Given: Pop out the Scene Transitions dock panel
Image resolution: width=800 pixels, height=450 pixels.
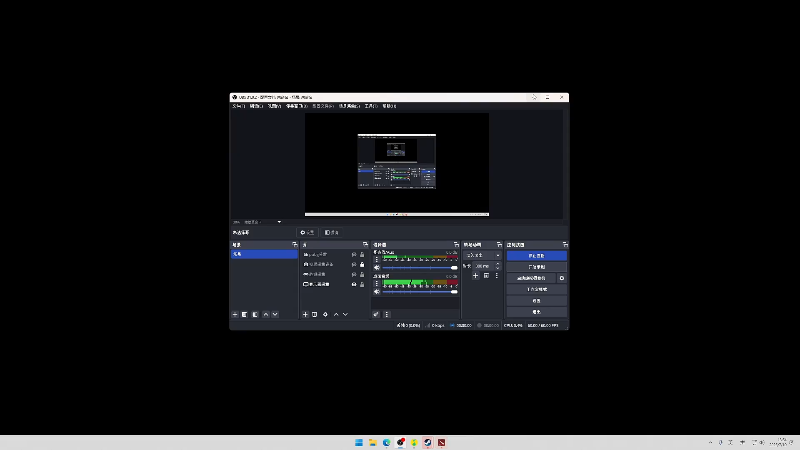Looking at the screenshot, I should point(499,245).
